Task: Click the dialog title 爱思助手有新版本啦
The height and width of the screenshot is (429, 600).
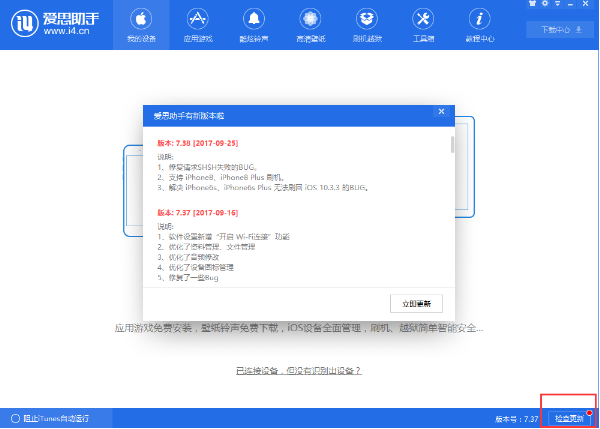Action: (x=189, y=116)
